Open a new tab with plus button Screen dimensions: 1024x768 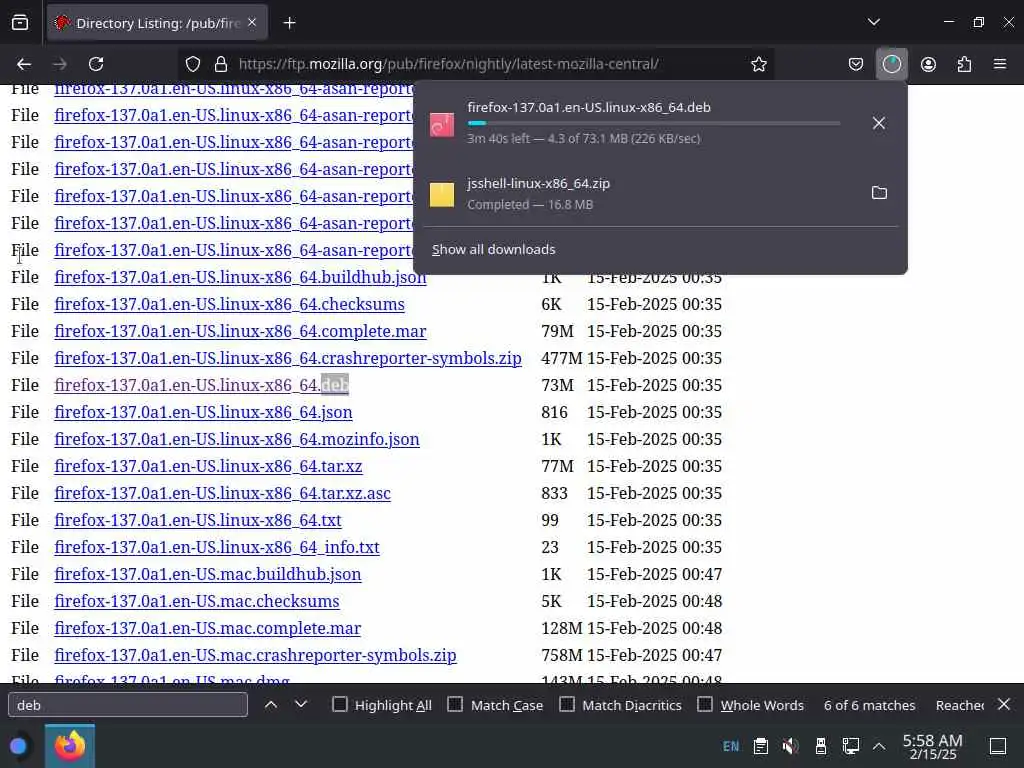(289, 23)
